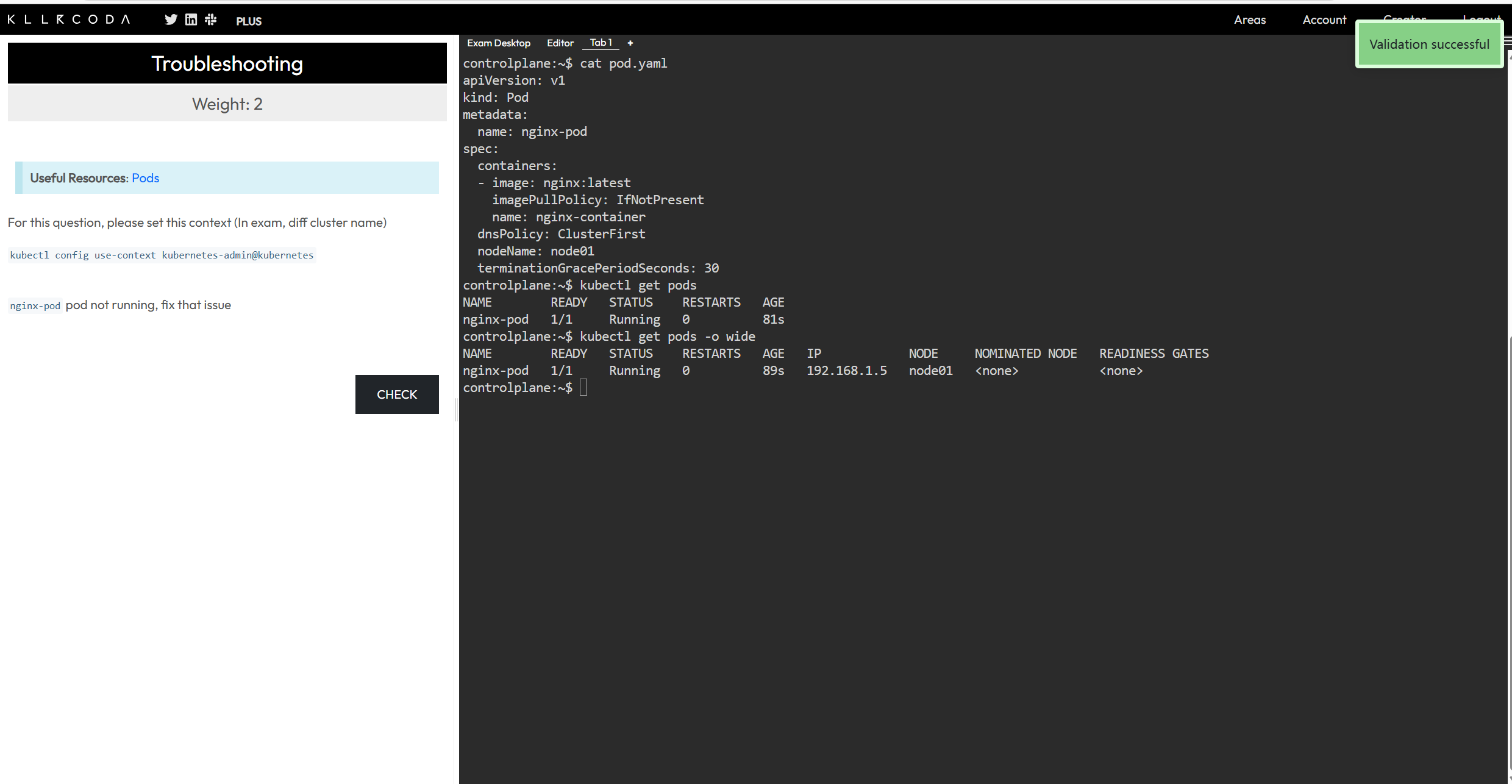Screen dimensions: 1512x784
Task: Select Tab 1 terminal tab
Action: pos(601,43)
